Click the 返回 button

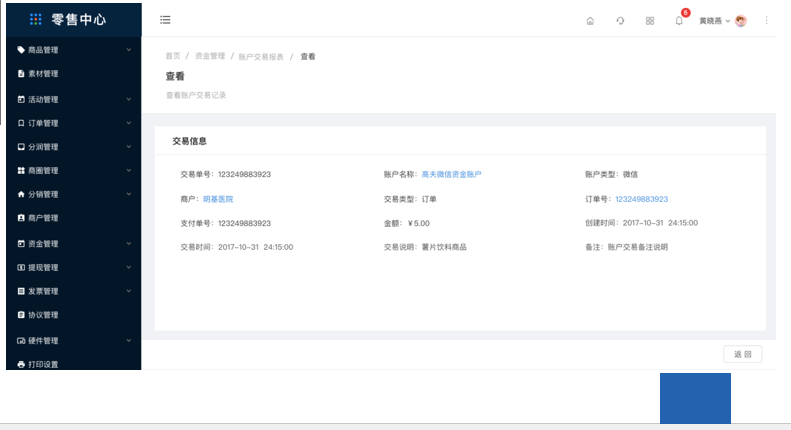743,354
